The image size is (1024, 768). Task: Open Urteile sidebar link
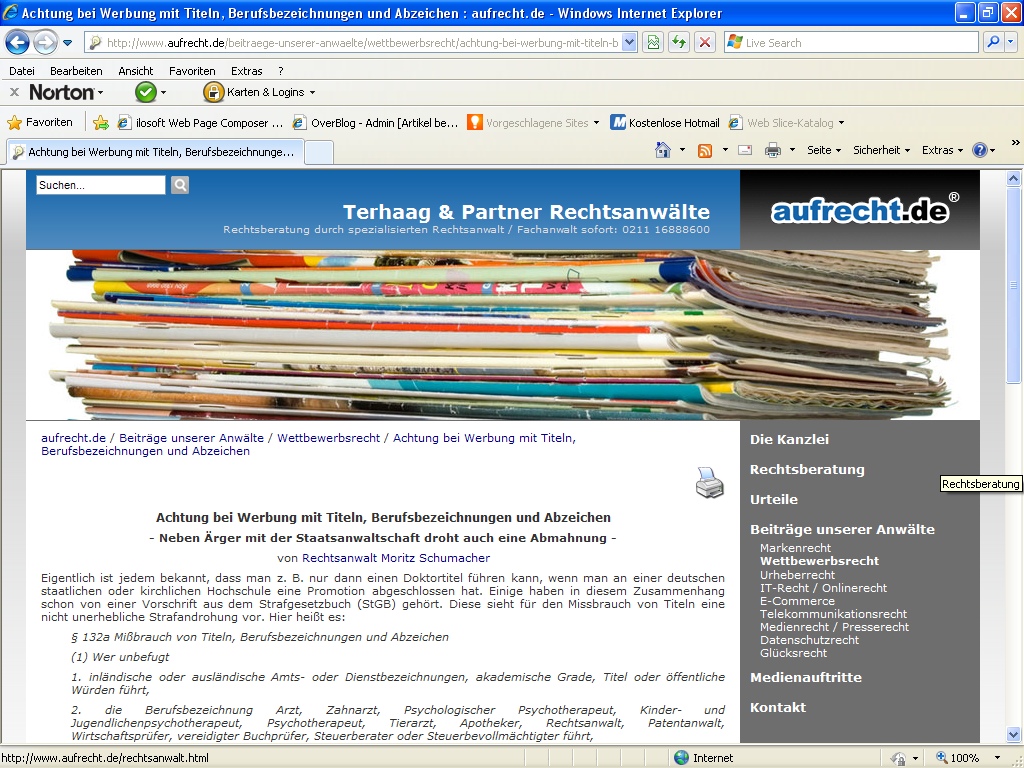(x=774, y=500)
